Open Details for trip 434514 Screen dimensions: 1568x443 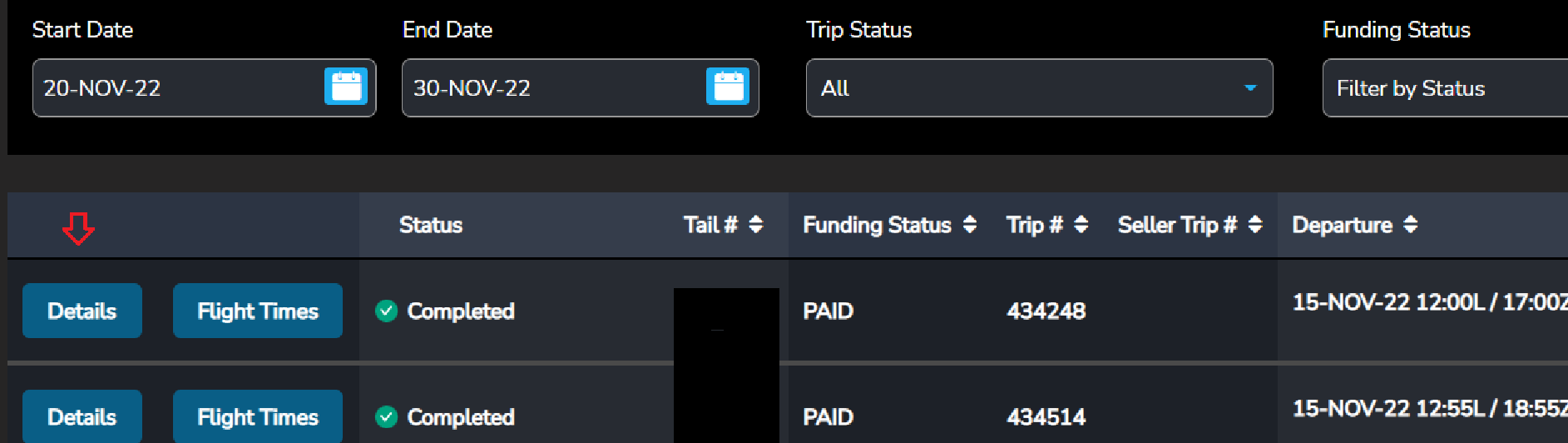pyautogui.click(x=82, y=416)
